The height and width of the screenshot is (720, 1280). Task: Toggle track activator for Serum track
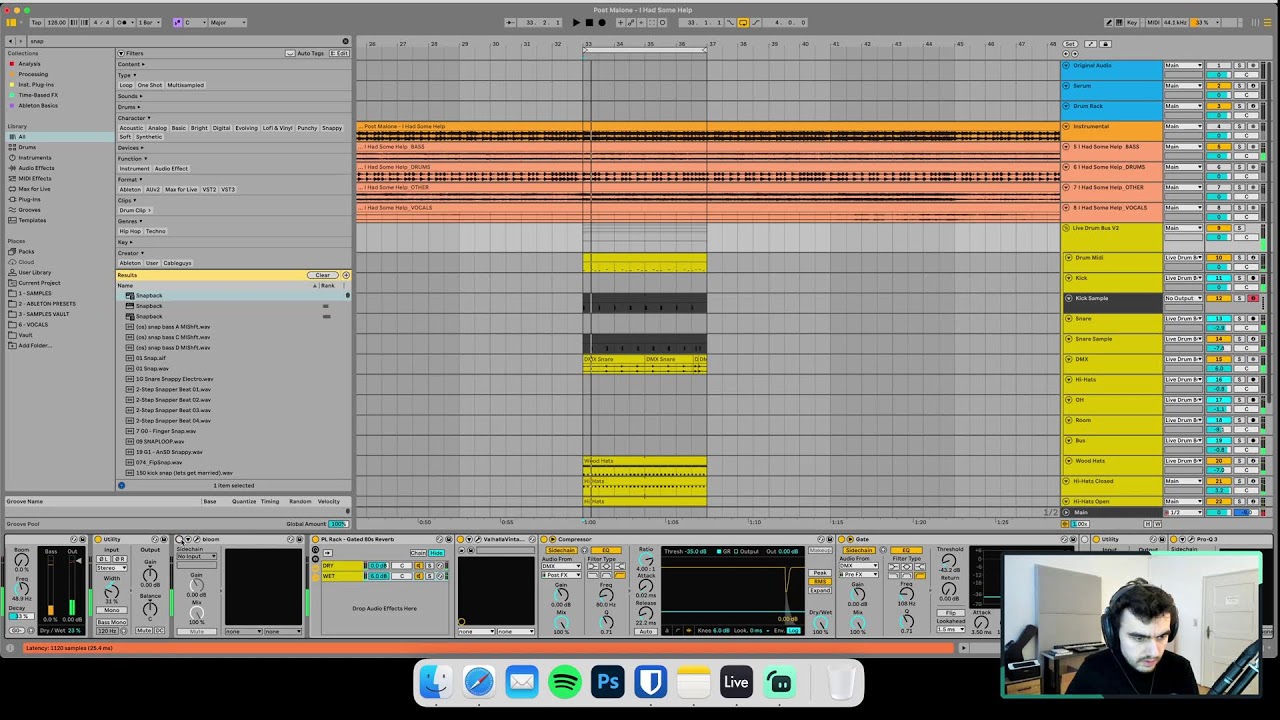[x=1218, y=86]
